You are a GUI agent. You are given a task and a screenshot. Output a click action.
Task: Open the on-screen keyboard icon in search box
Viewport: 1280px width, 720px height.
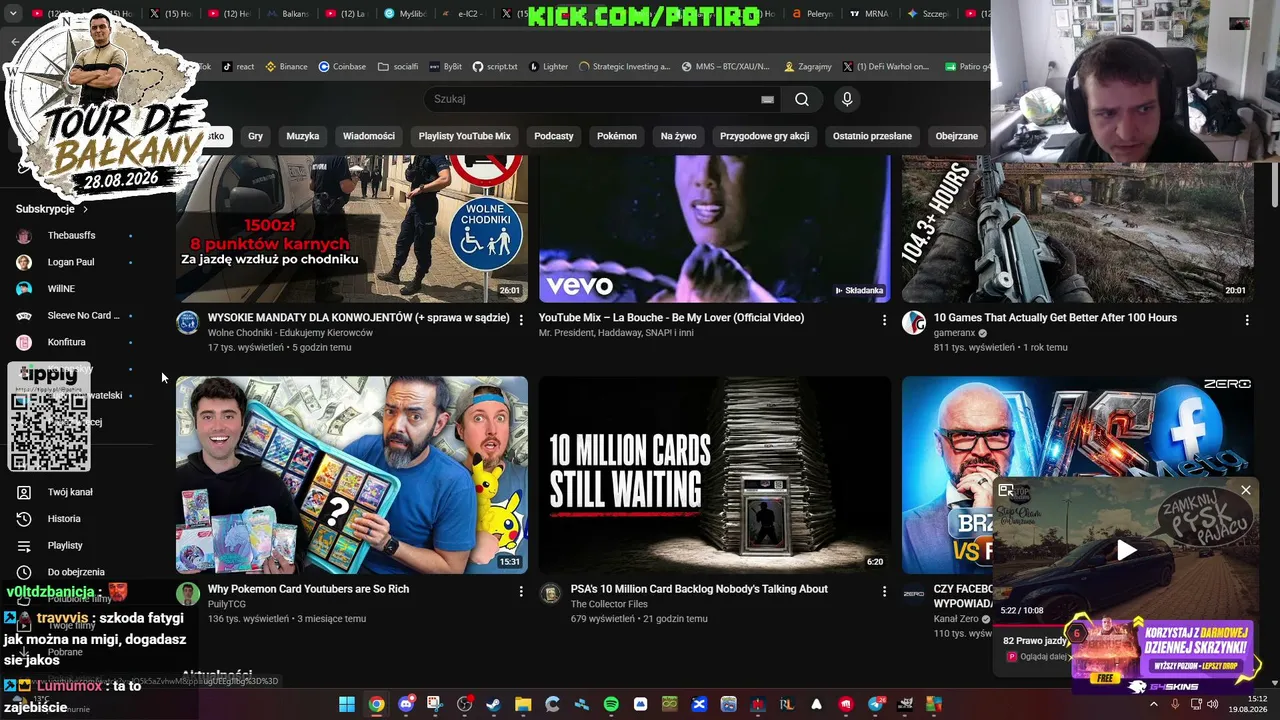[x=767, y=99]
